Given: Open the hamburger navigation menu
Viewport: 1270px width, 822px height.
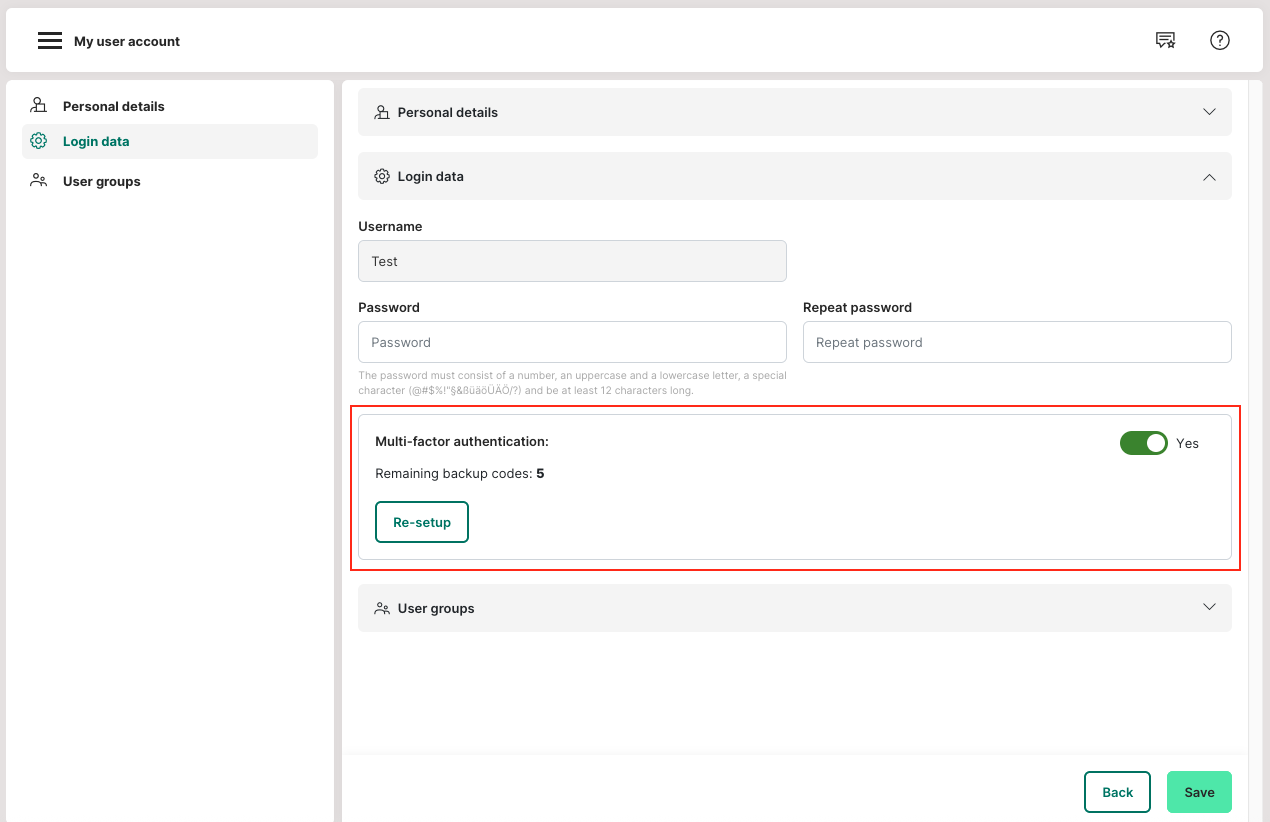Looking at the screenshot, I should [50, 41].
